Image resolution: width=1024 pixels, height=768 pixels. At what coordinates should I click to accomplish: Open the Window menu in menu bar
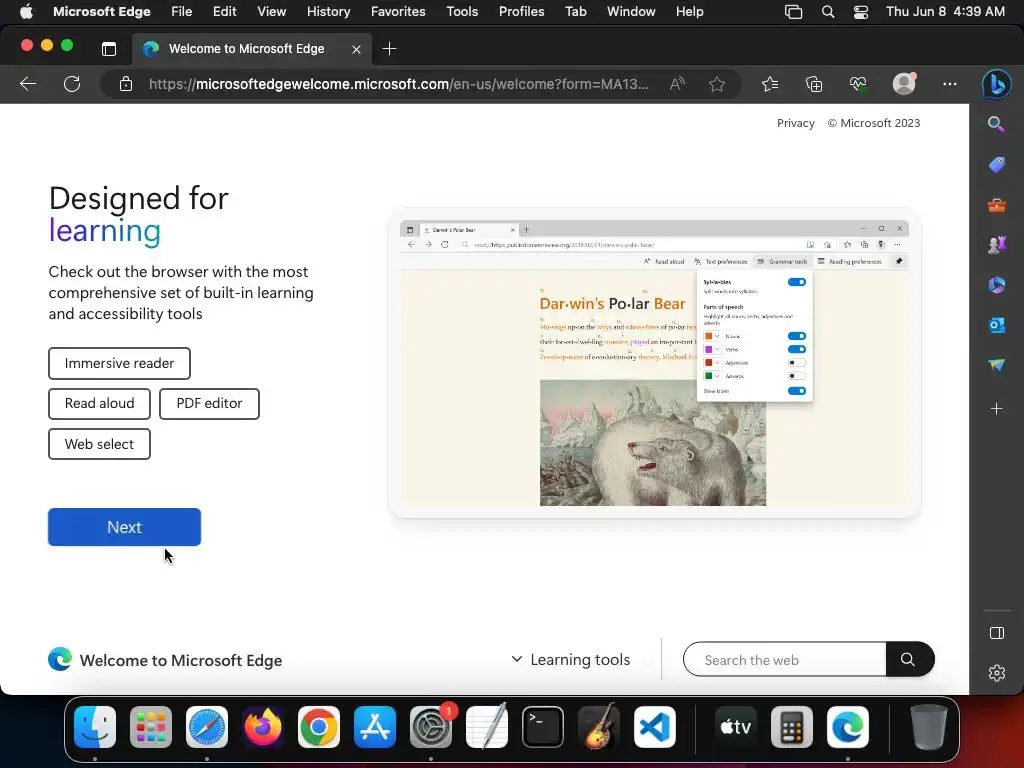631,12
